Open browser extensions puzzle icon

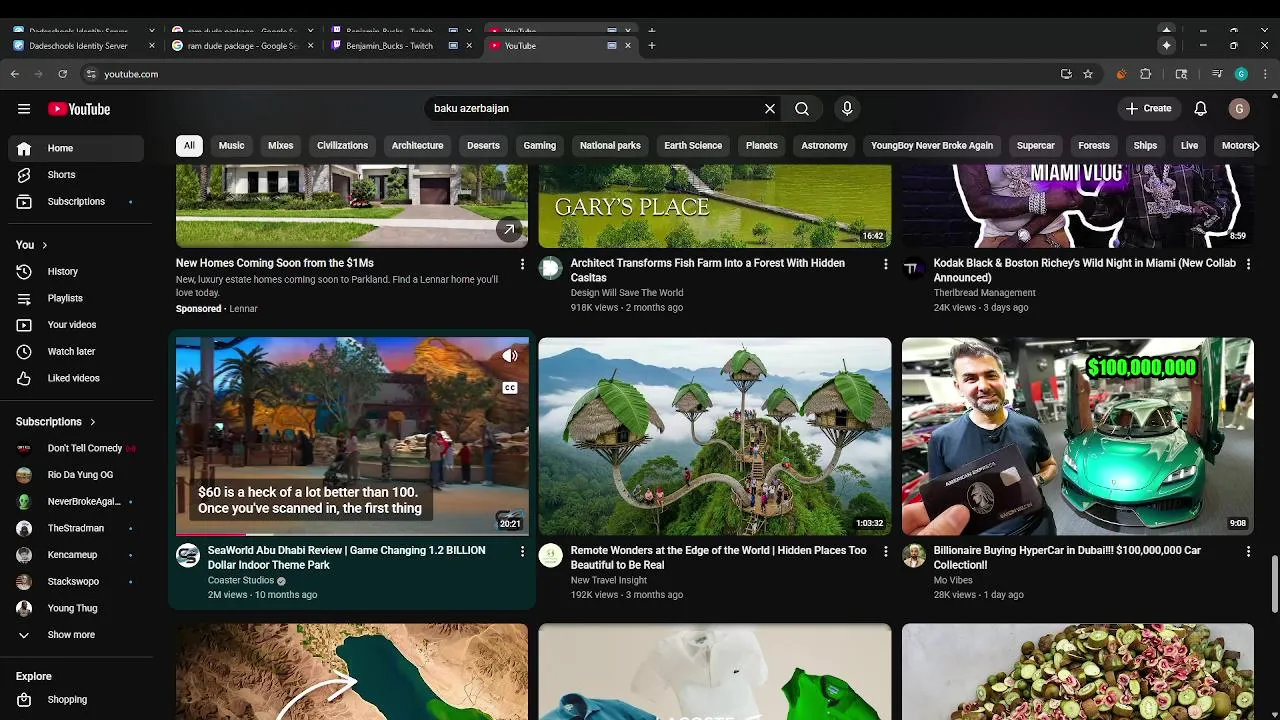(1146, 74)
